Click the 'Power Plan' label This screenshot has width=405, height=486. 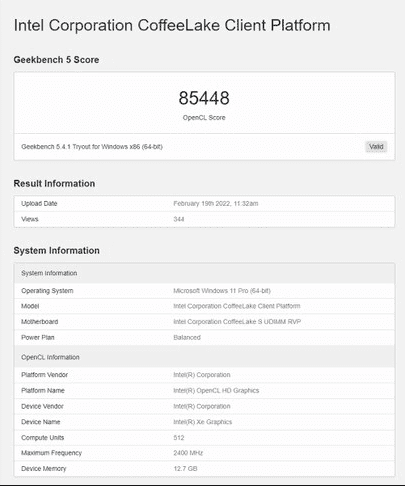(x=38, y=337)
